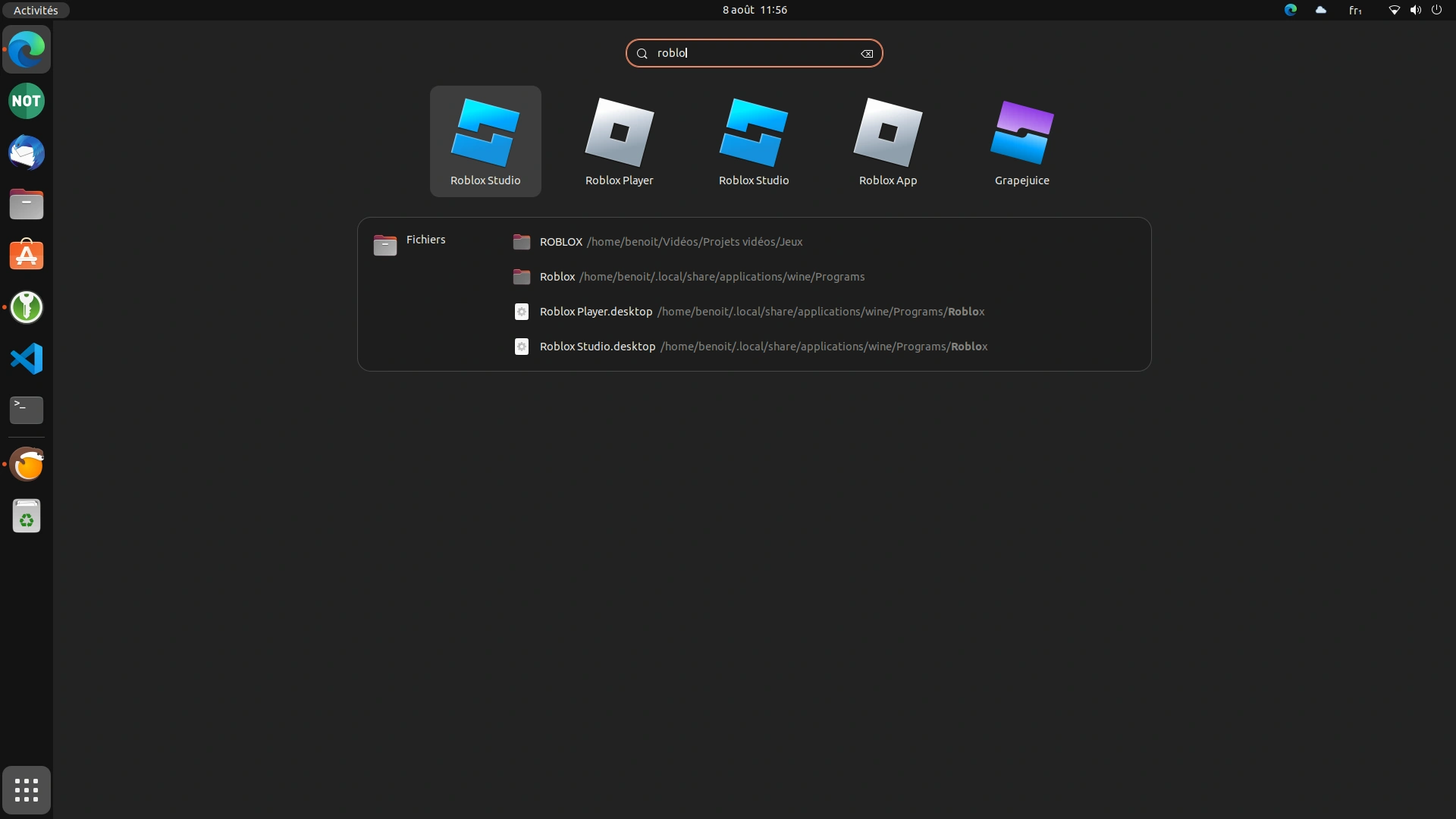
Task: Open the Roblox App search result
Action: point(887,141)
